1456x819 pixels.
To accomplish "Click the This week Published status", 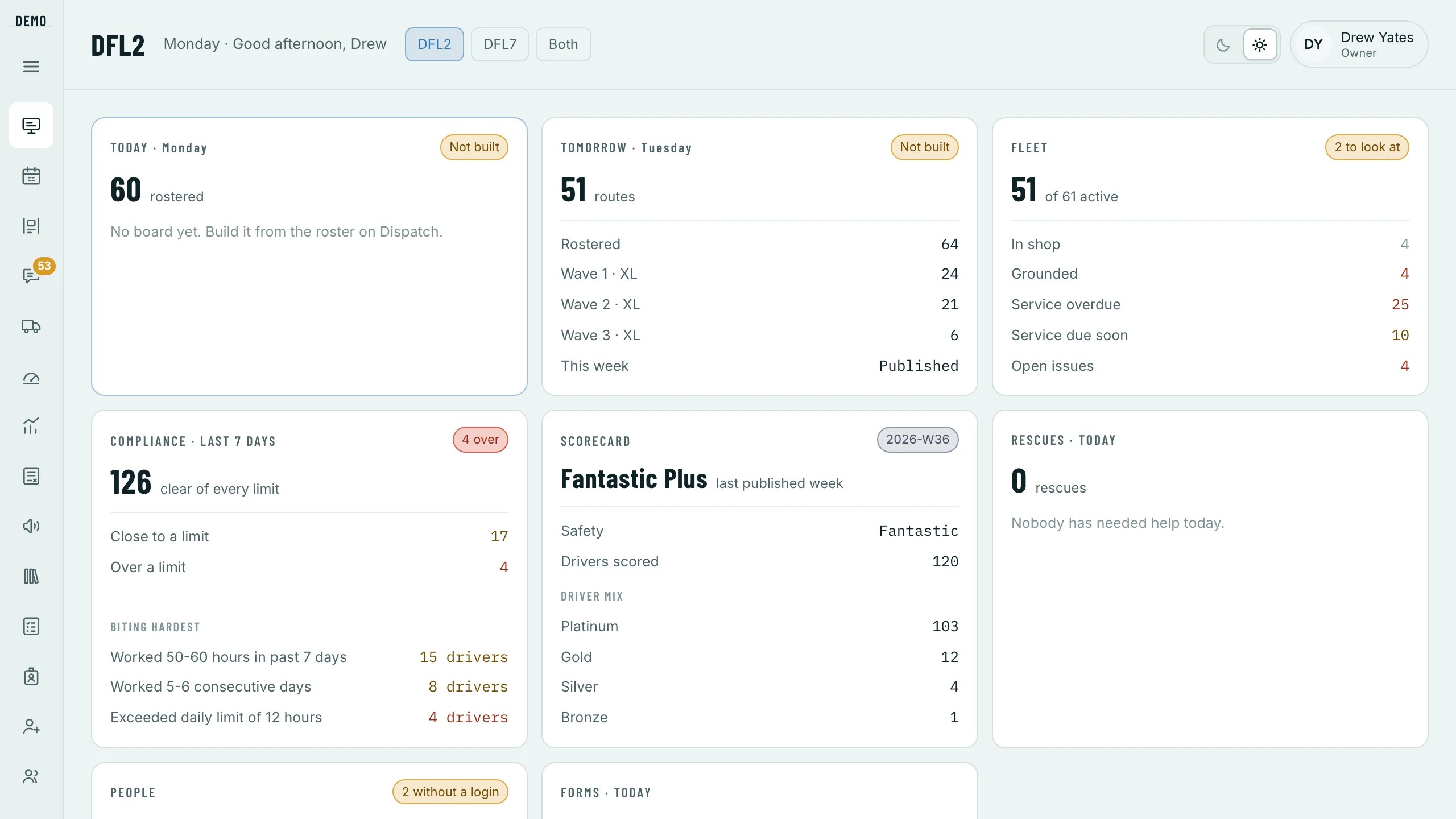I will click(x=760, y=366).
